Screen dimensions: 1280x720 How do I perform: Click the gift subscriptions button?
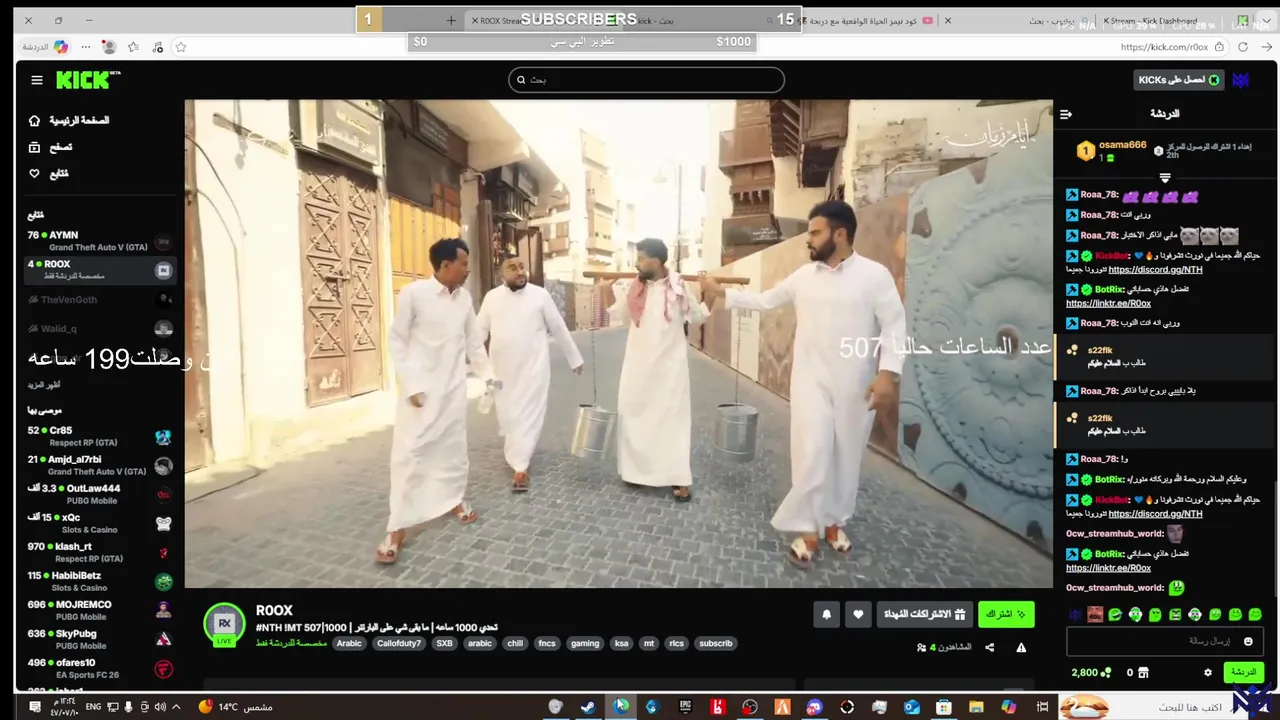click(x=924, y=614)
